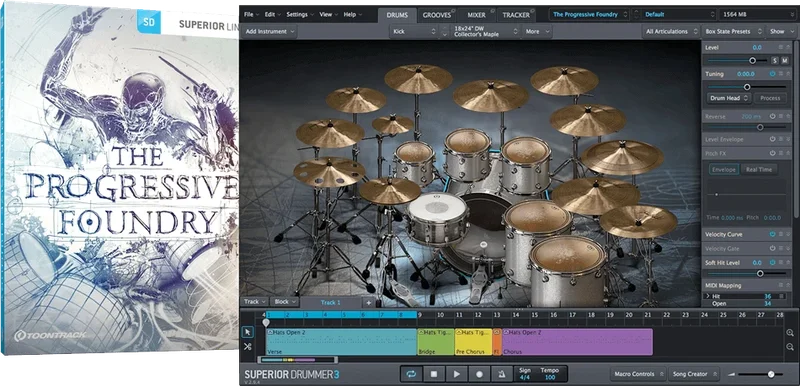
Task: Open the Default preset dropdown
Action: pos(679,14)
